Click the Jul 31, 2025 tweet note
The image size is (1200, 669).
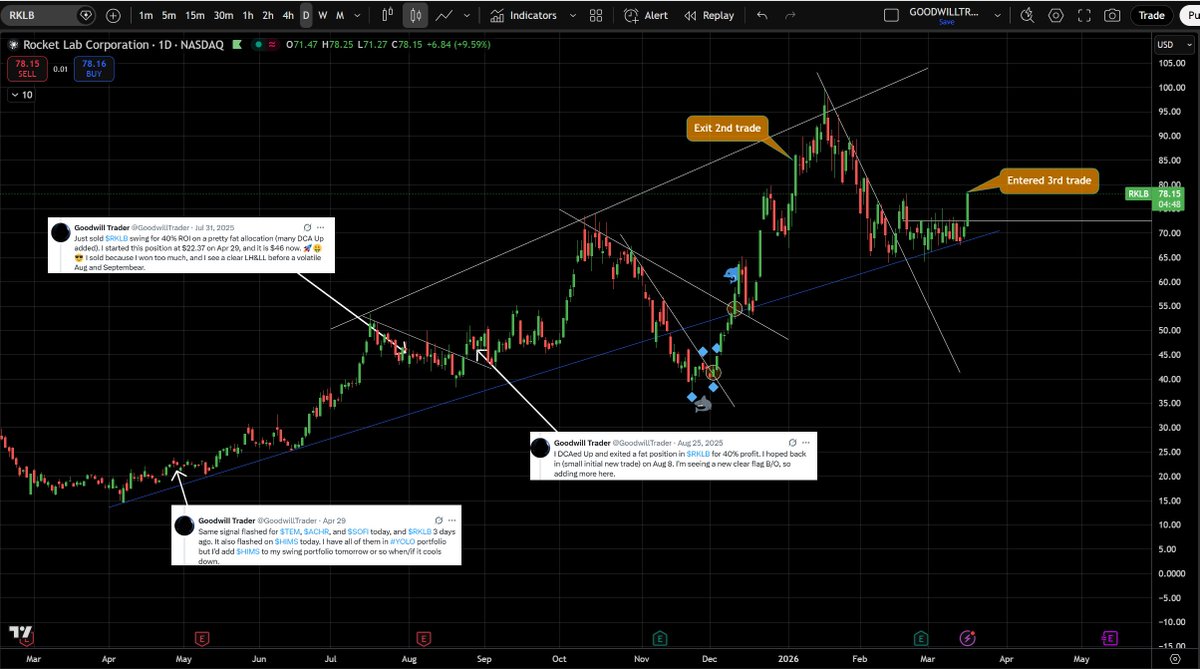190,246
